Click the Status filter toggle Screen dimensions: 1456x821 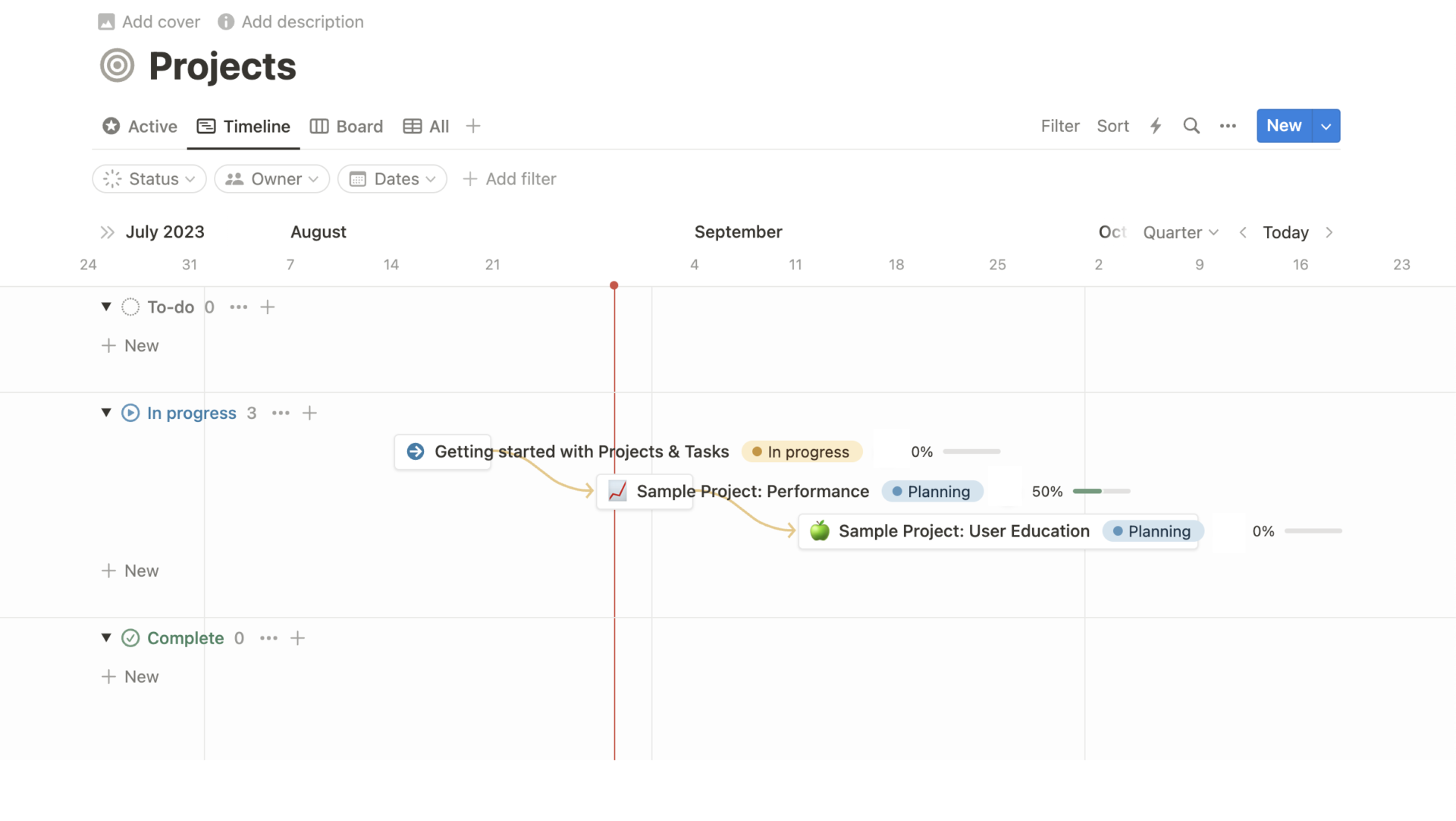tap(149, 179)
